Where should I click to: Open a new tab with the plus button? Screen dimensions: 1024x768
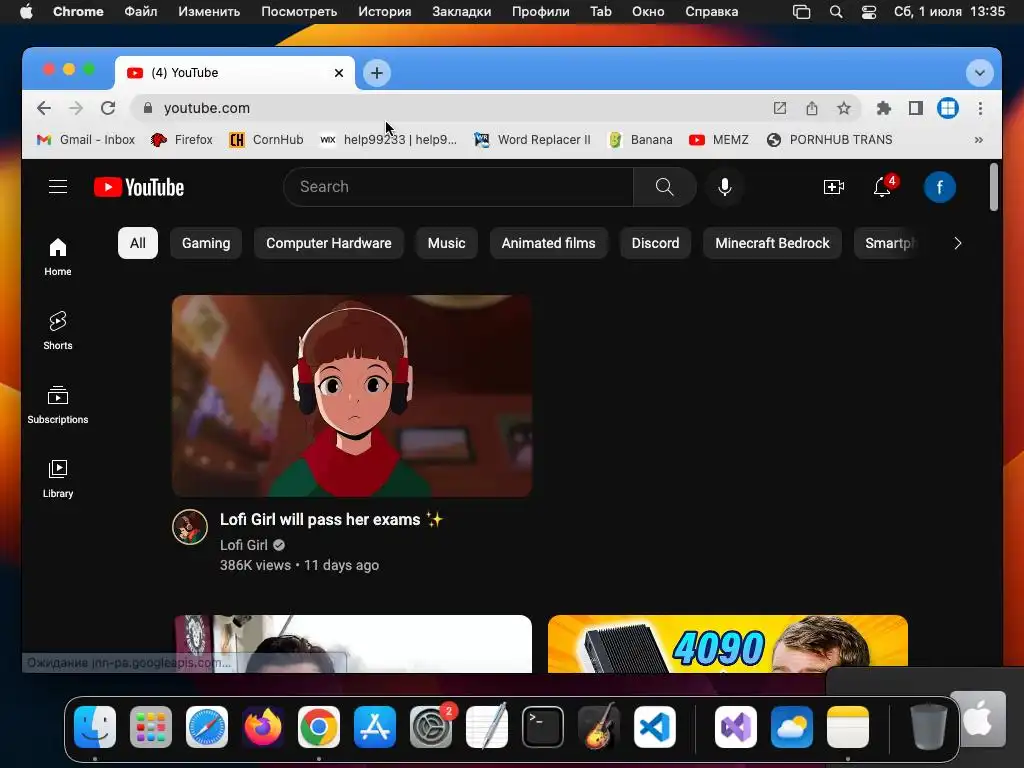(377, 72)
